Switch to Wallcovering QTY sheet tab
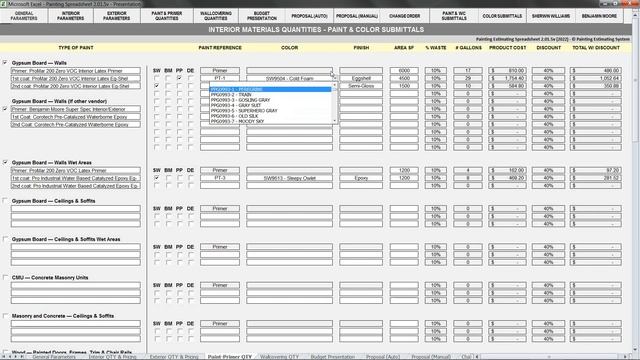This screenshot has height=360, width=640. 280,357
